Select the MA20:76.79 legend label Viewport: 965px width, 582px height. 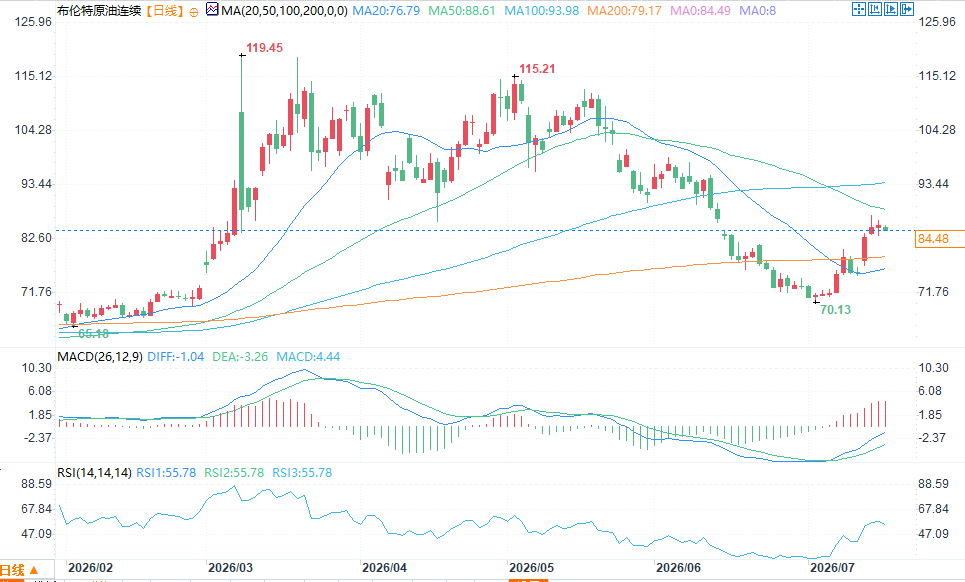point(386,10)
